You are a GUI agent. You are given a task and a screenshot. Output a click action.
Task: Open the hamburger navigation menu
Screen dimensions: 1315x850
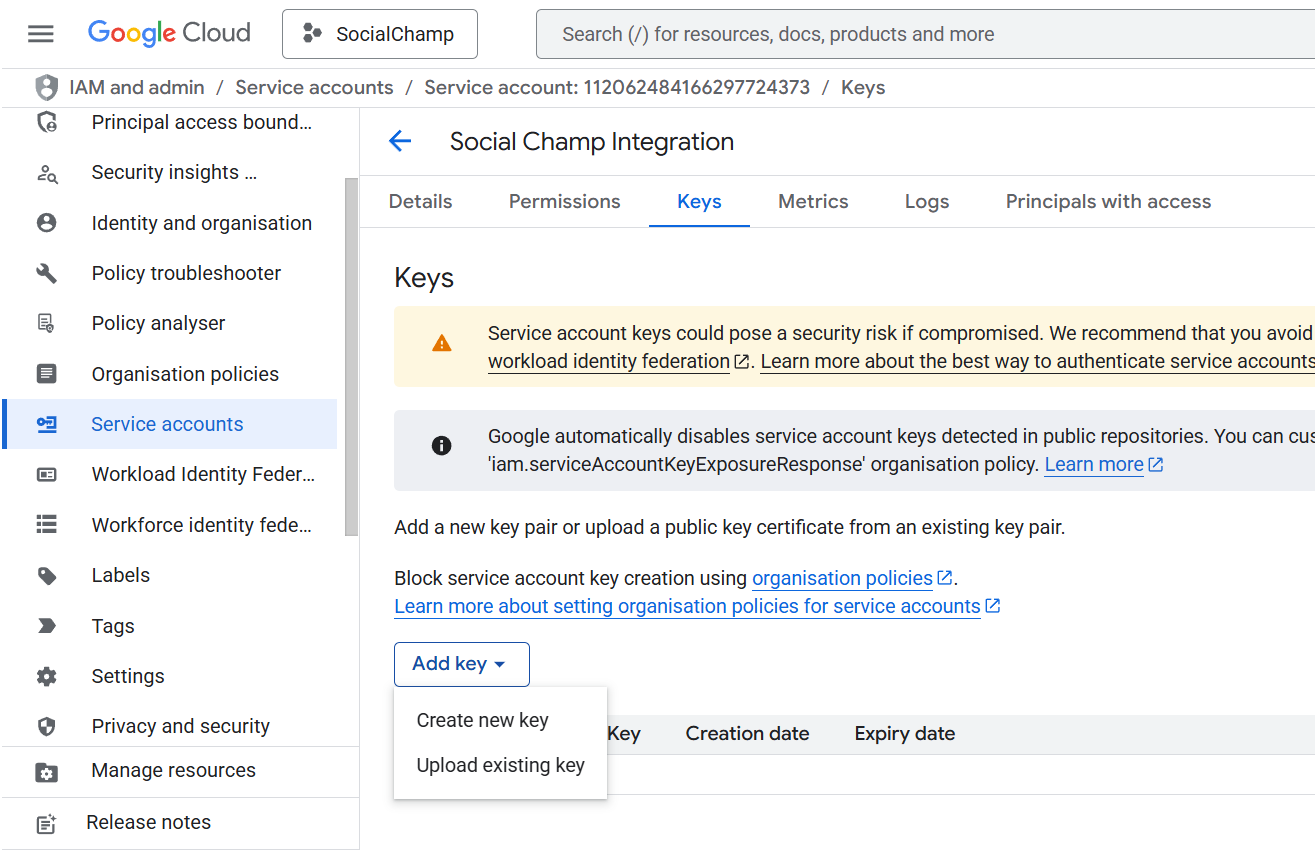[x=41, y=34]
